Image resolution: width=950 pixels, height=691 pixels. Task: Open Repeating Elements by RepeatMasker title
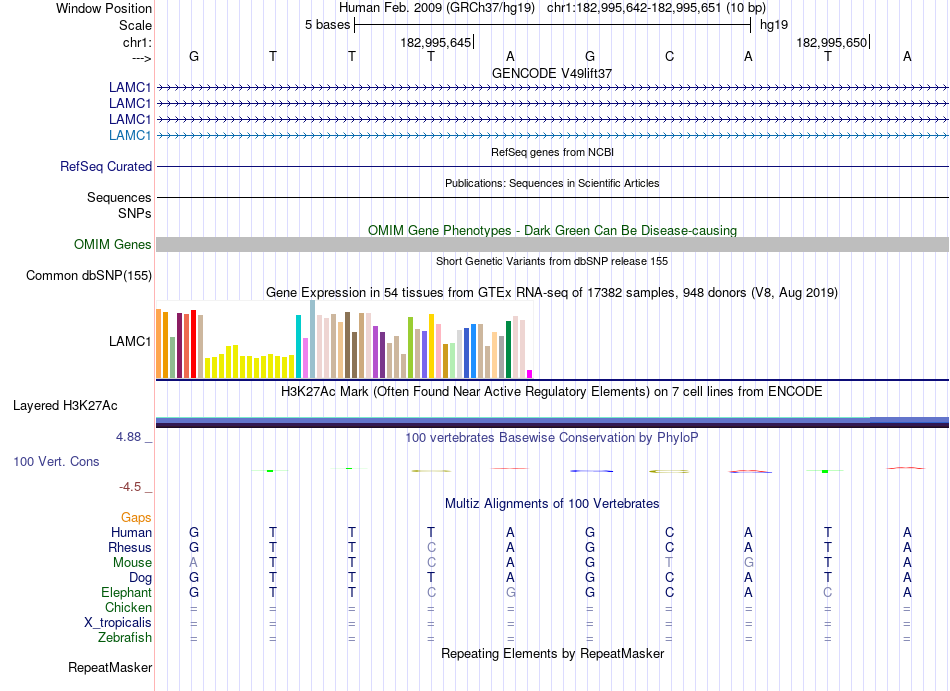coord(552,653)
